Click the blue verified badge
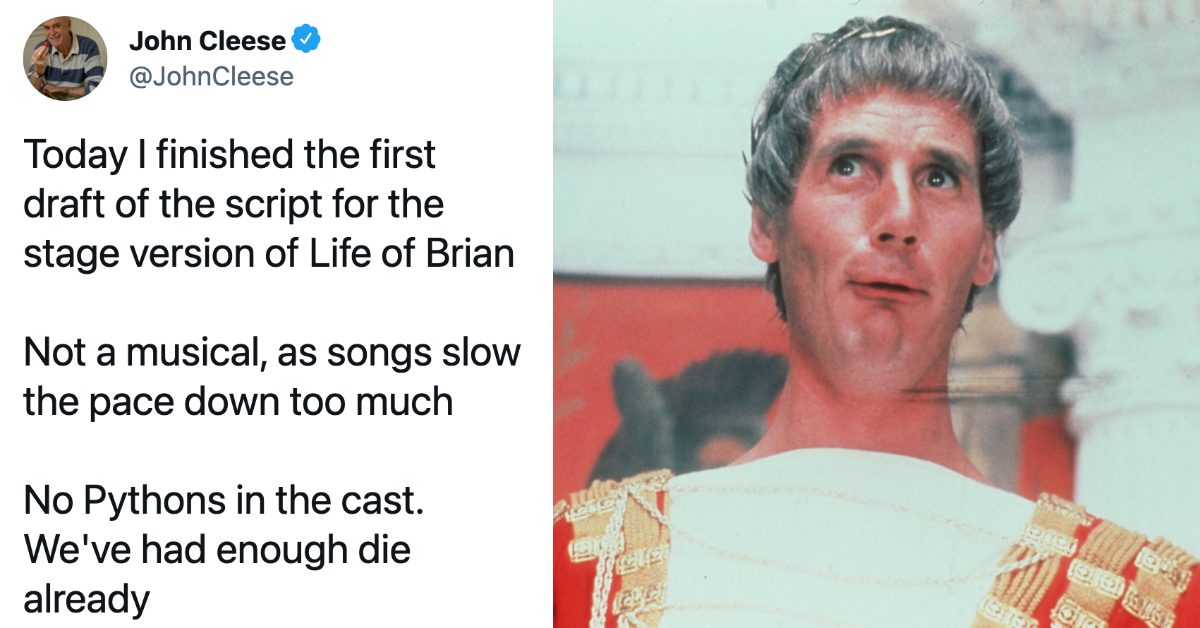The image size is (1200, 628). [307, 41]
